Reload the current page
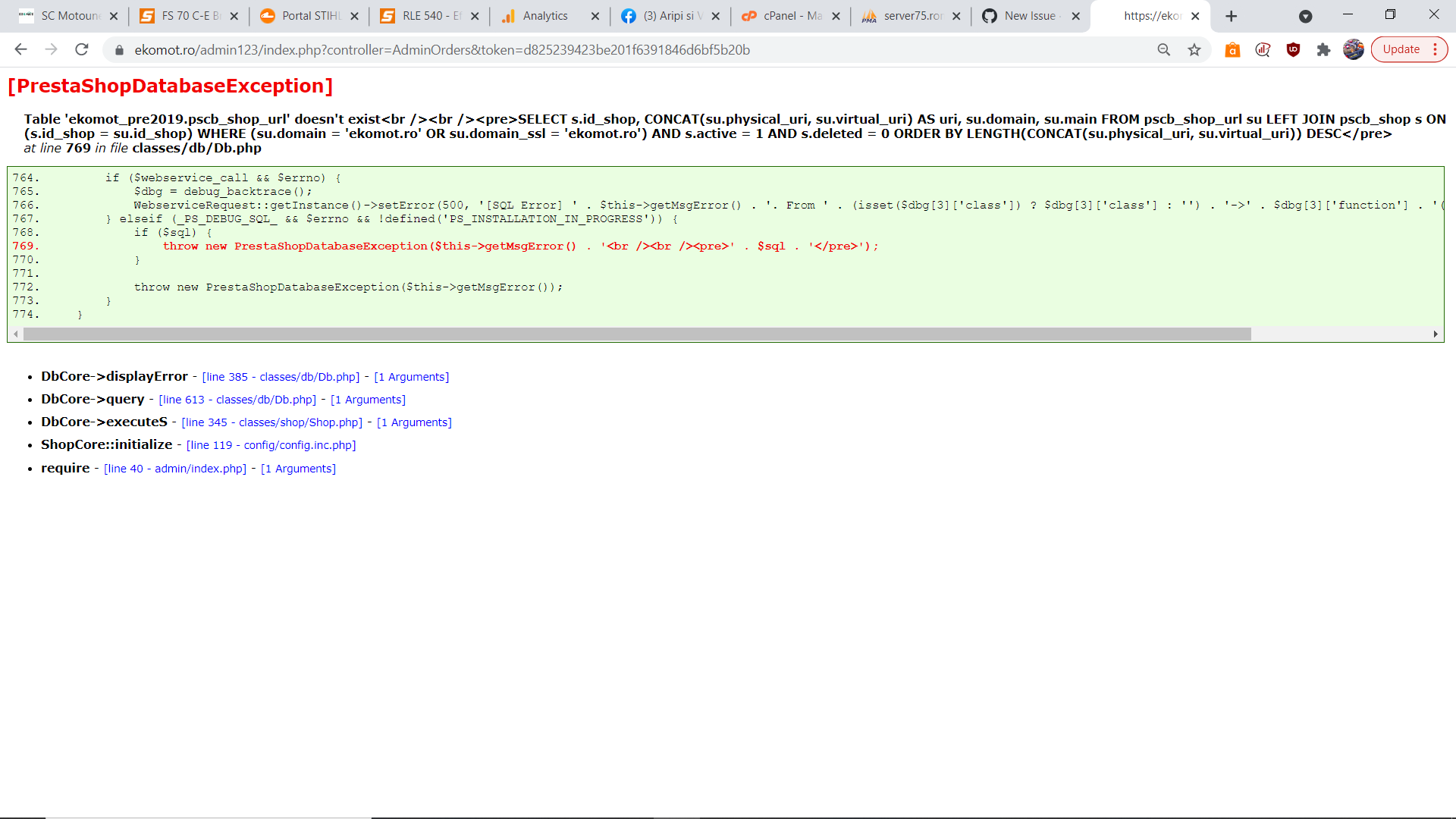Image resolution: width=1456 pixels, height=819 pixels. (82, 49)
